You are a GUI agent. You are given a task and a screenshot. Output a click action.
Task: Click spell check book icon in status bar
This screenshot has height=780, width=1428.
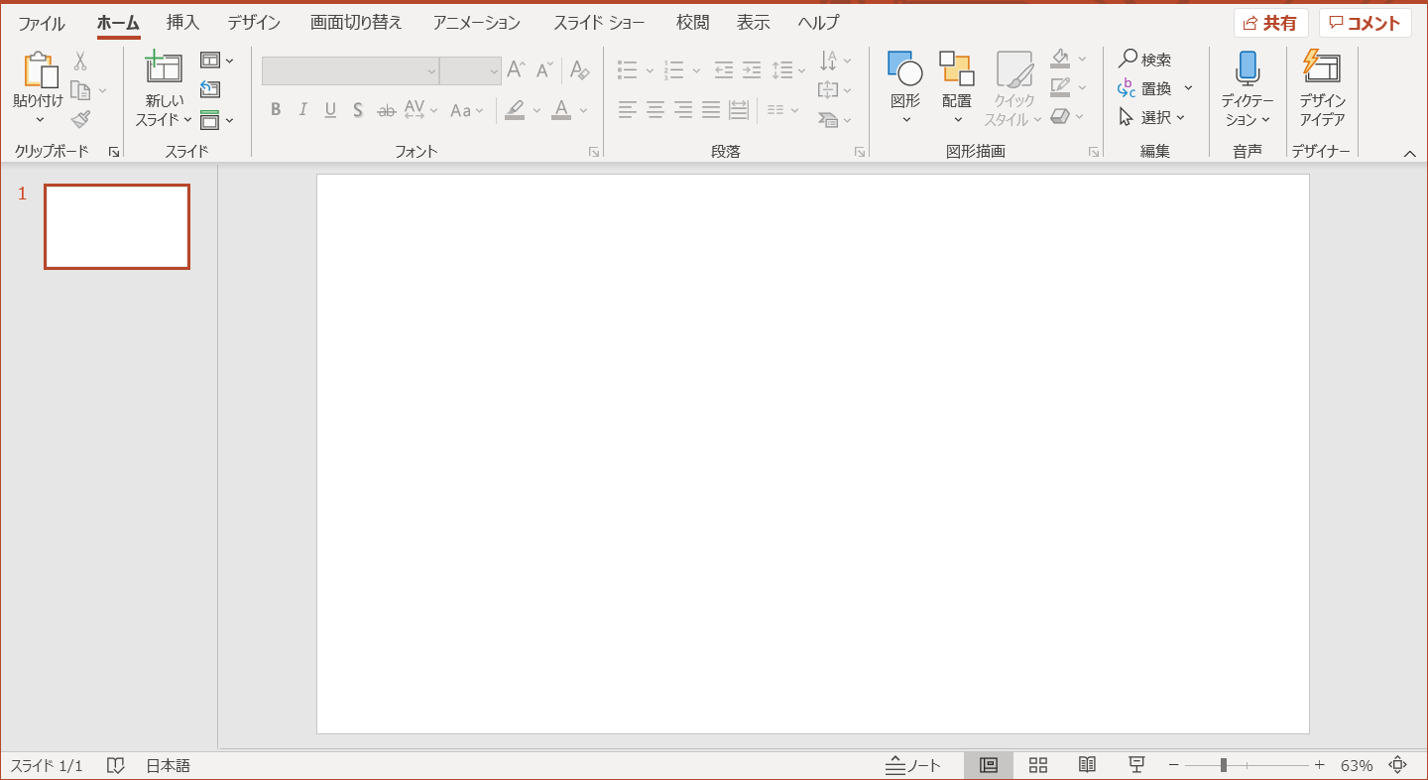pos(116,765)
